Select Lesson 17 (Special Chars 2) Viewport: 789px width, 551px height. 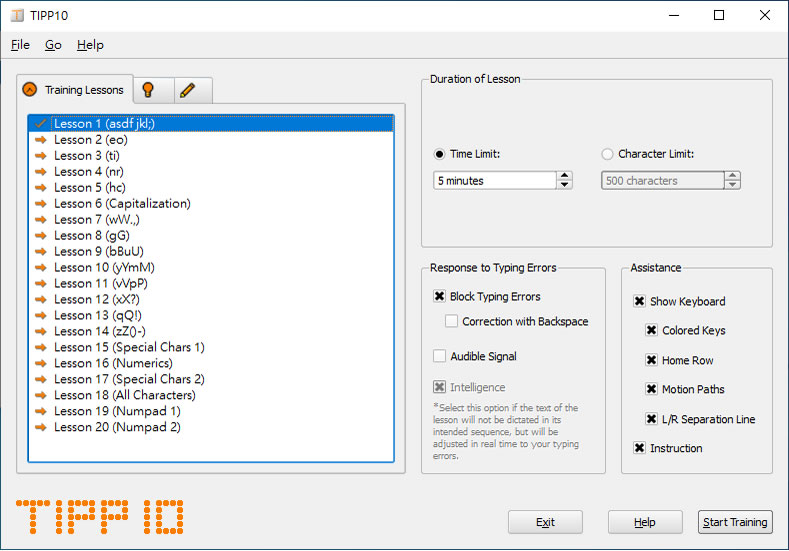click(x=211, y=379)
